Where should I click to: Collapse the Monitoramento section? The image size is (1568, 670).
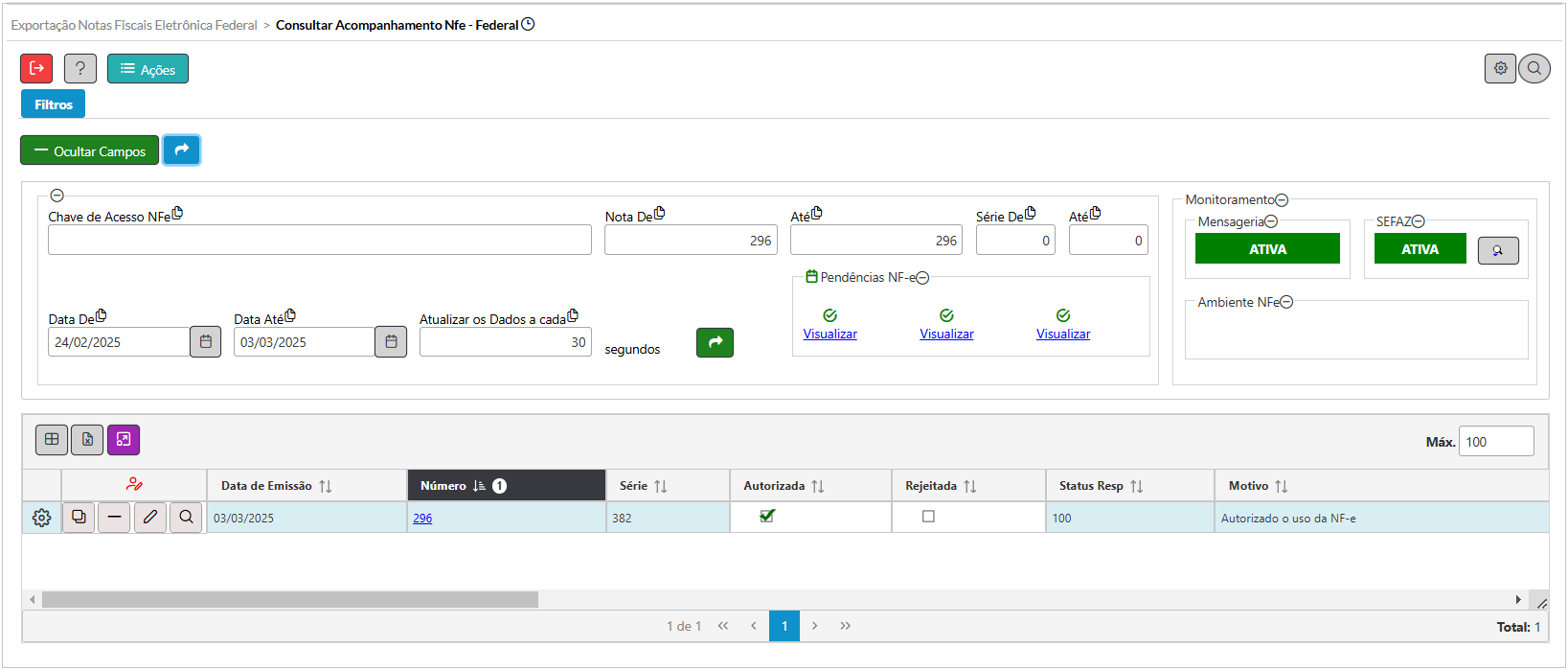pos(1282,200)
